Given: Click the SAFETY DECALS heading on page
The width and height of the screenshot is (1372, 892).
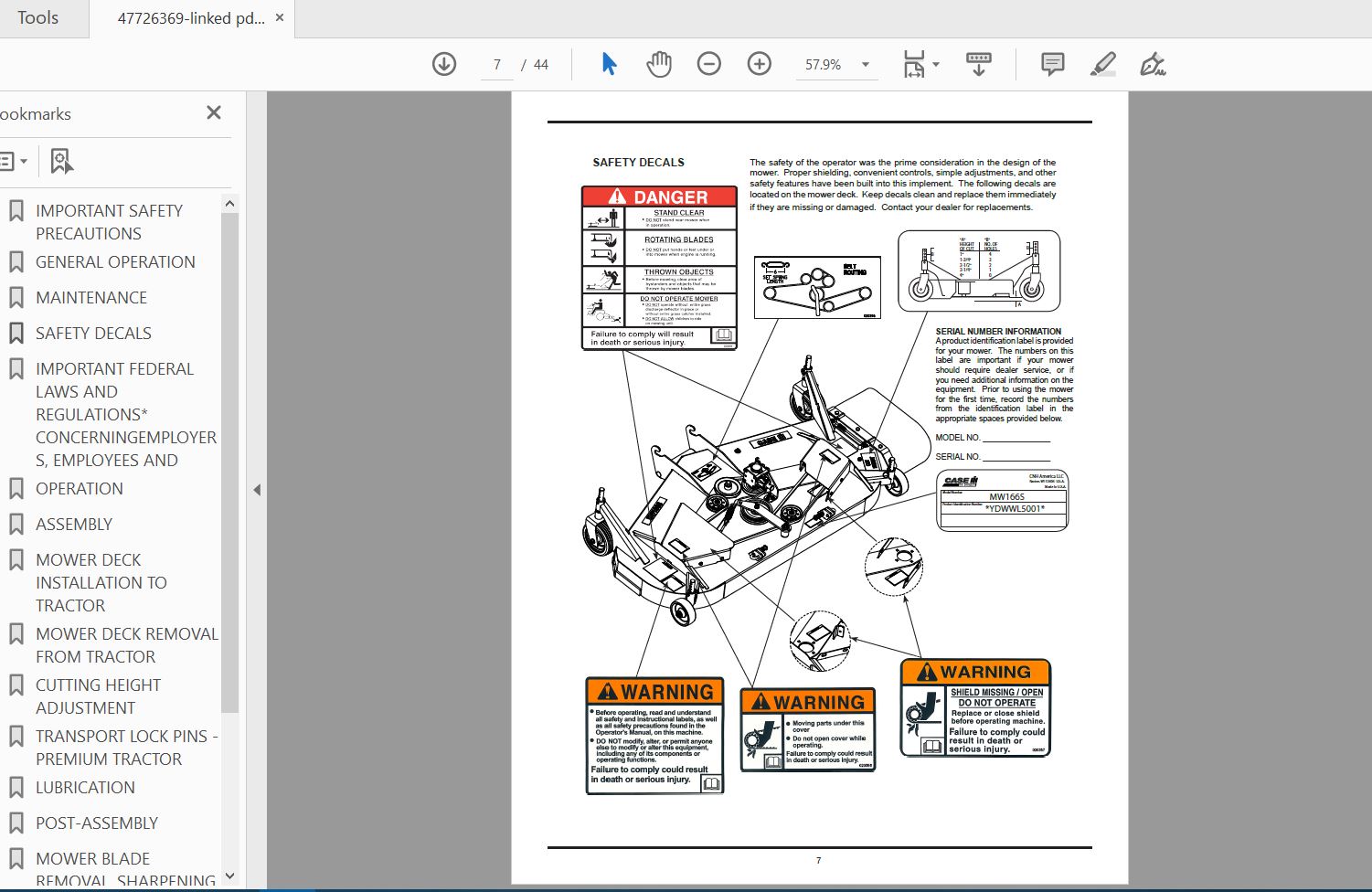Looking at the screenshot, I should click(x=638, y=163).
